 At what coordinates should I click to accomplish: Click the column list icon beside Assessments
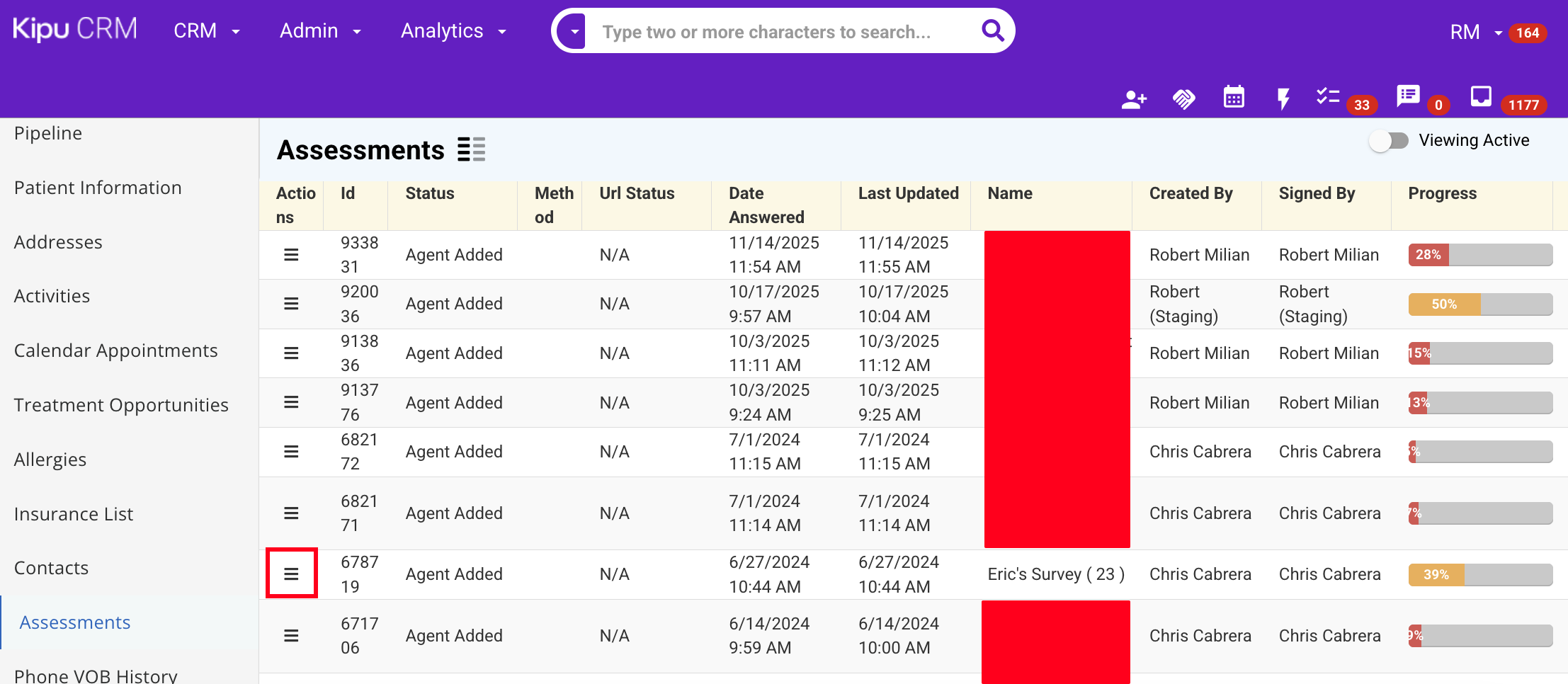(x=471, y=150)
